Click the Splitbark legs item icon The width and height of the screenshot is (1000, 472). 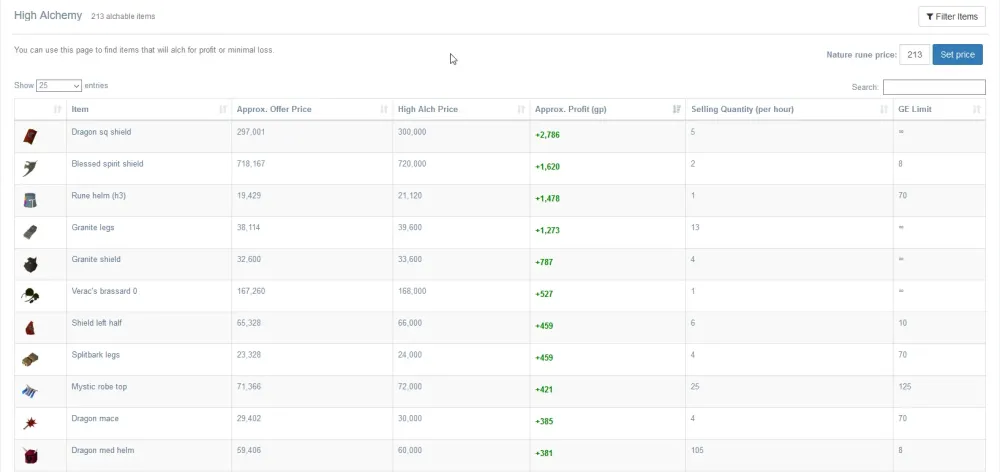click(30, 360)
